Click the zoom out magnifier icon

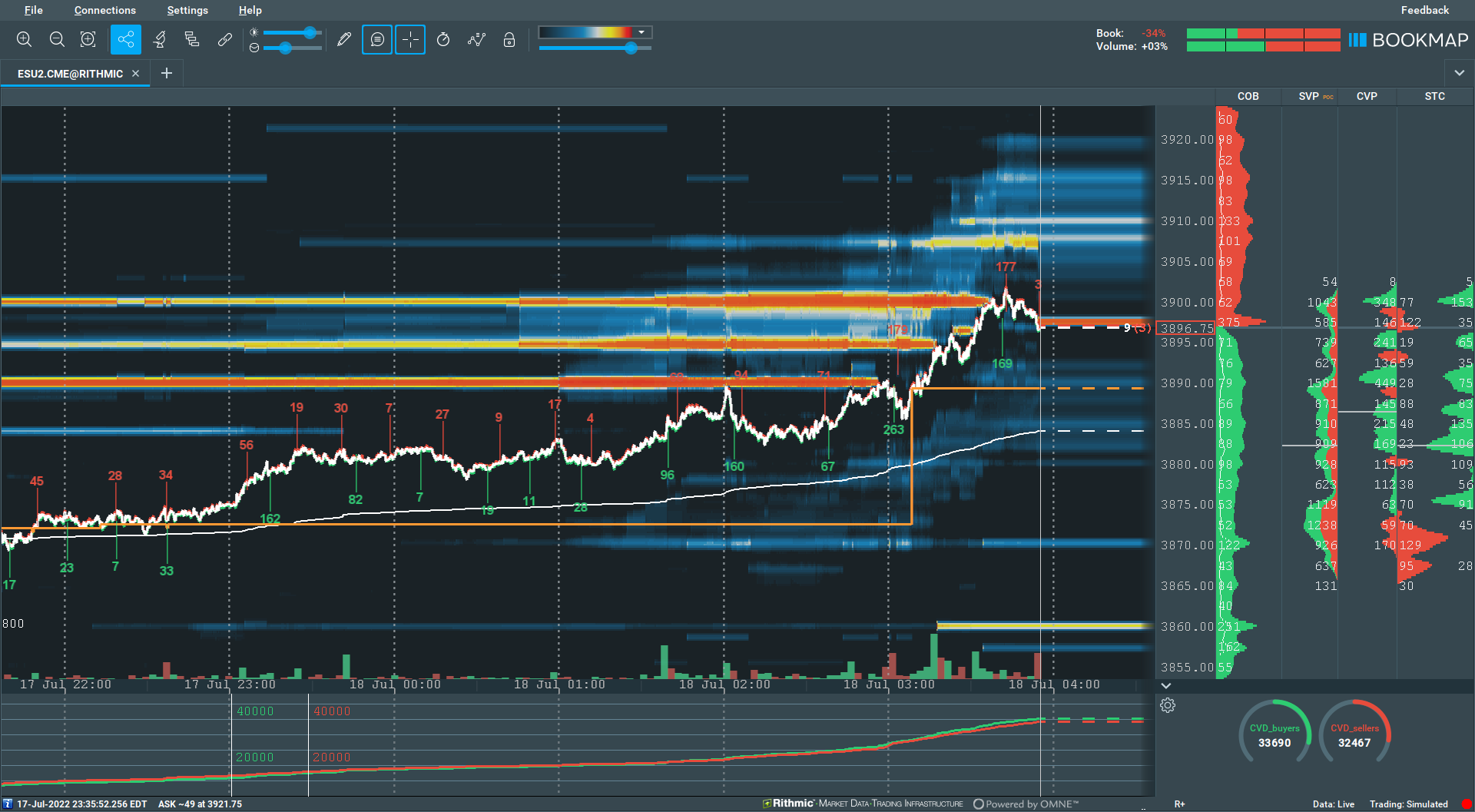coord(57,39)
